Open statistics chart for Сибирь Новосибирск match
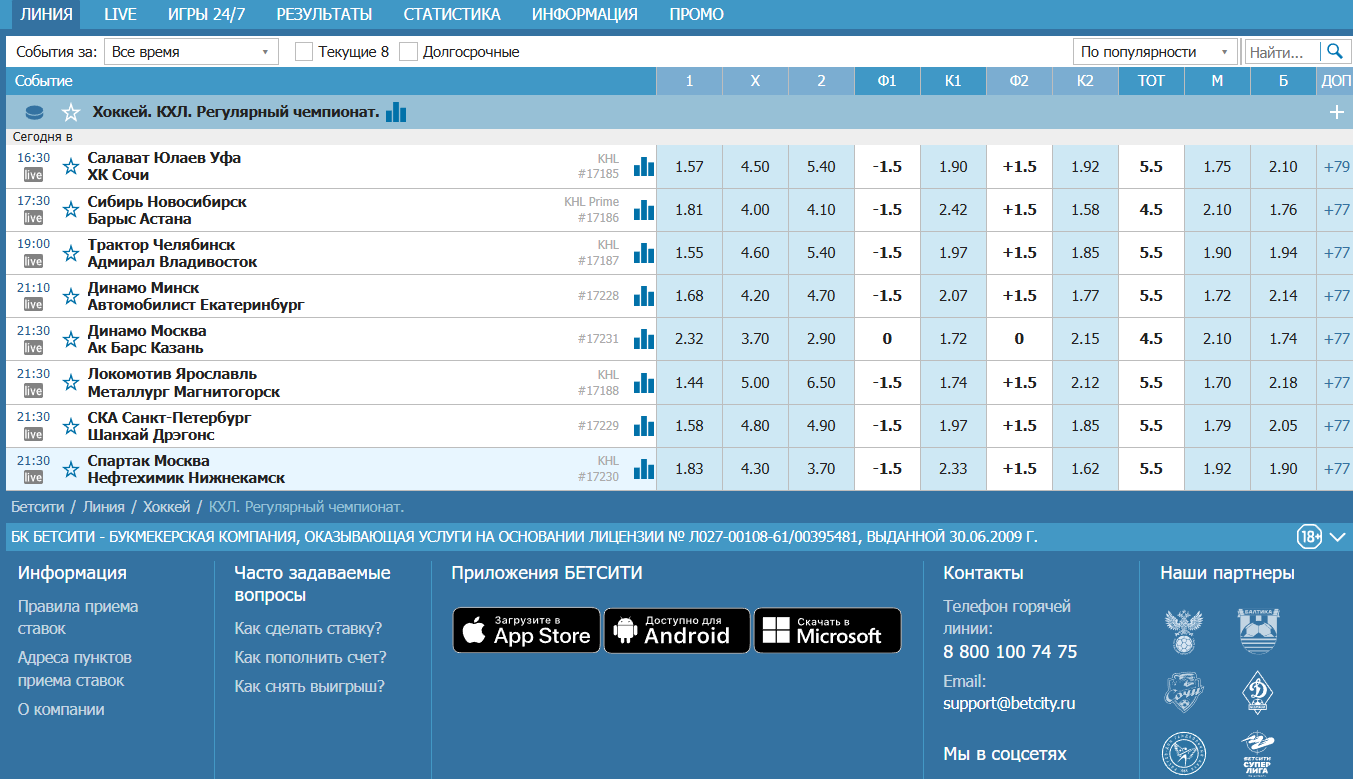 point(643,210)
